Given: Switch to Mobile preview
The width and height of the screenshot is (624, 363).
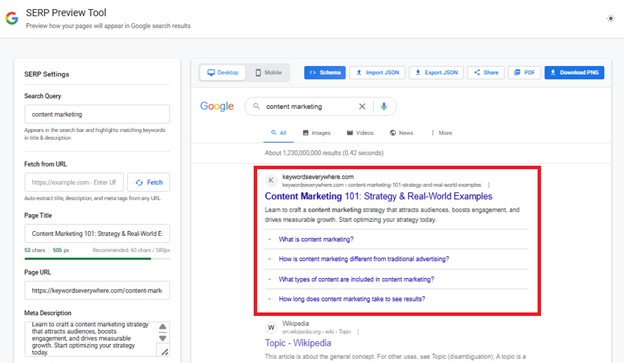Looking at the screenshot, I should coord(269,72).
